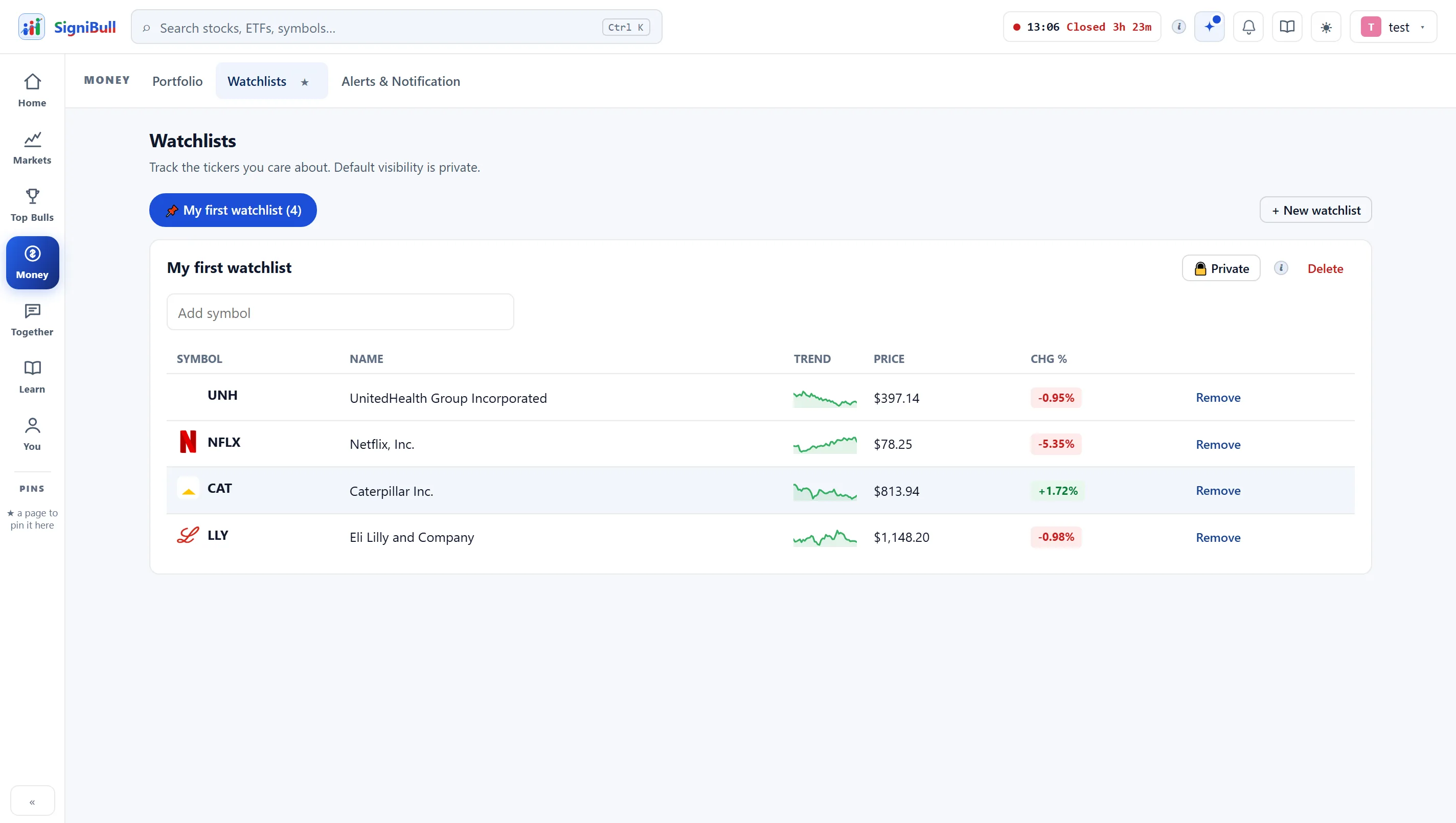The width and height of the screenshot is (1456, 823).
Task: Open the notifications bell
Action: tap(1248, 27)
